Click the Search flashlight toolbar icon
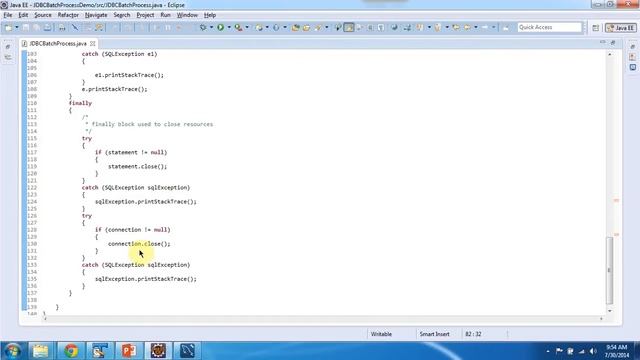 (x=318, y=27)
